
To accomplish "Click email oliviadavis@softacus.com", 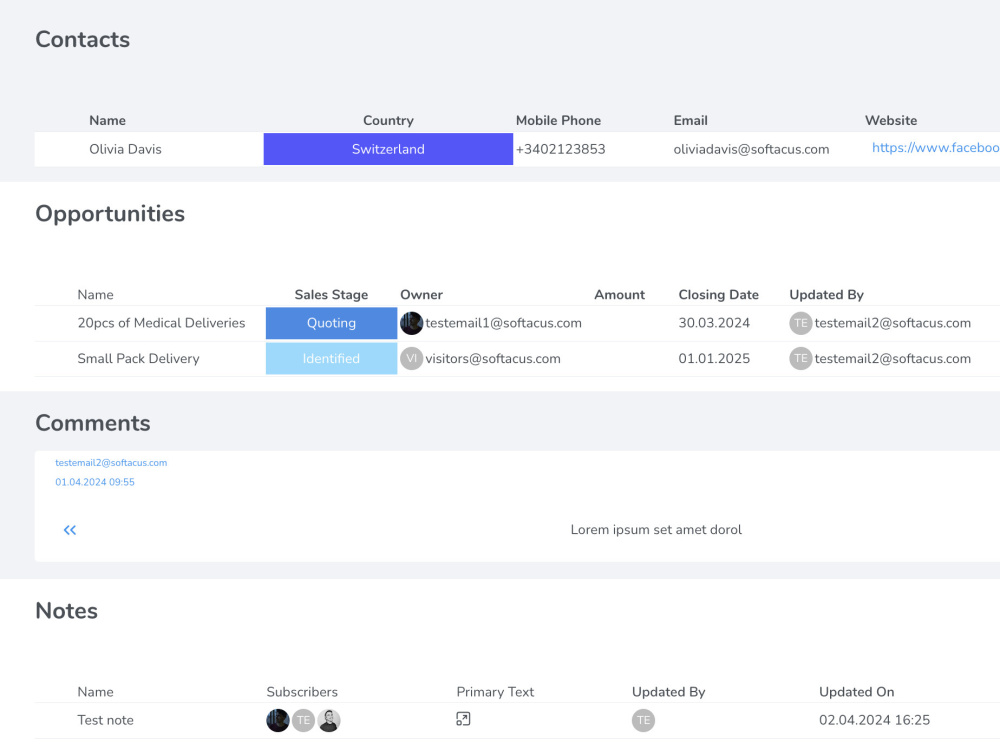I will pyautogui.click(x=751, y=149).
